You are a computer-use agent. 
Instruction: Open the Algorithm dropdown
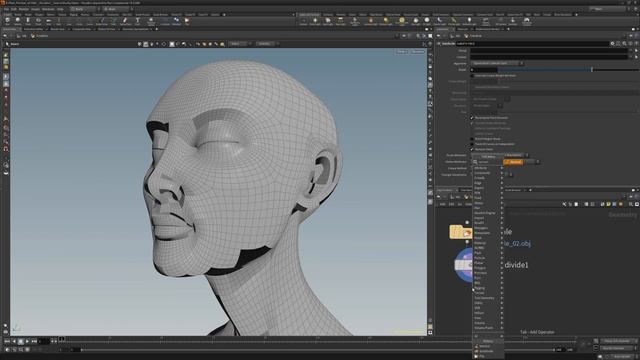[497, 63]
